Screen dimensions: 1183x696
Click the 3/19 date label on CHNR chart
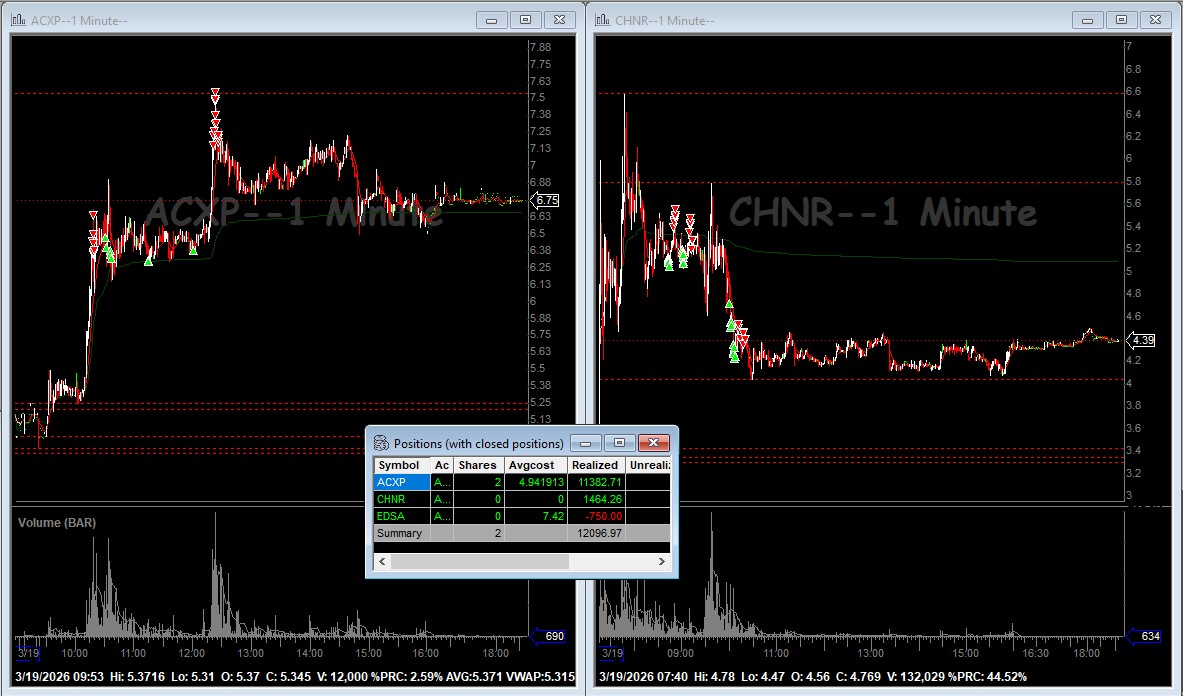(612, 653)
